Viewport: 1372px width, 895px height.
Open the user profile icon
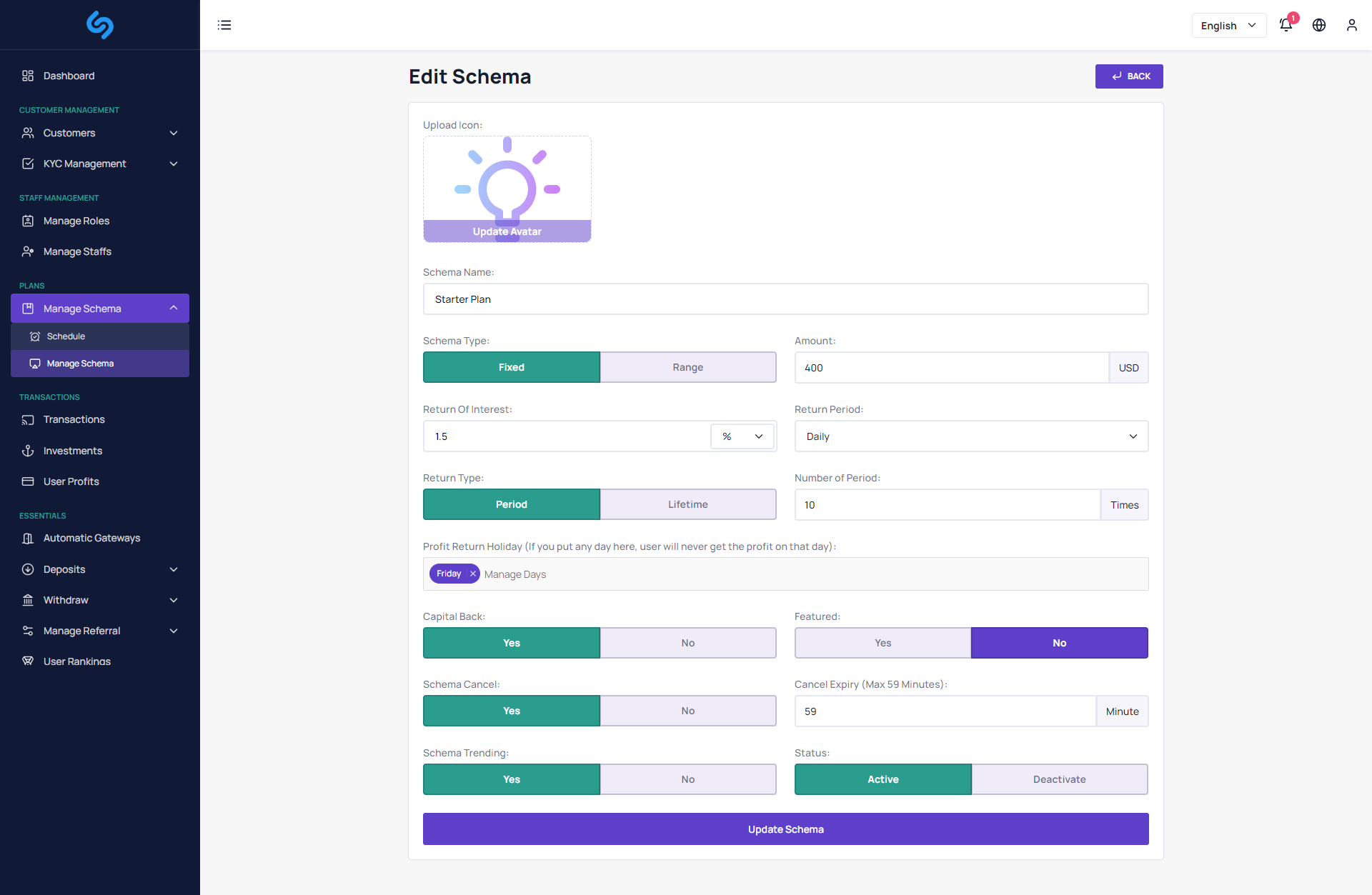coord(1351,25)
